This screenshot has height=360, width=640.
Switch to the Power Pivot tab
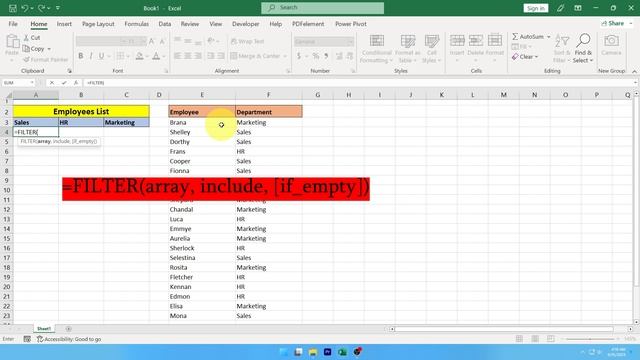pyautogui.click(x=351, y=24)
